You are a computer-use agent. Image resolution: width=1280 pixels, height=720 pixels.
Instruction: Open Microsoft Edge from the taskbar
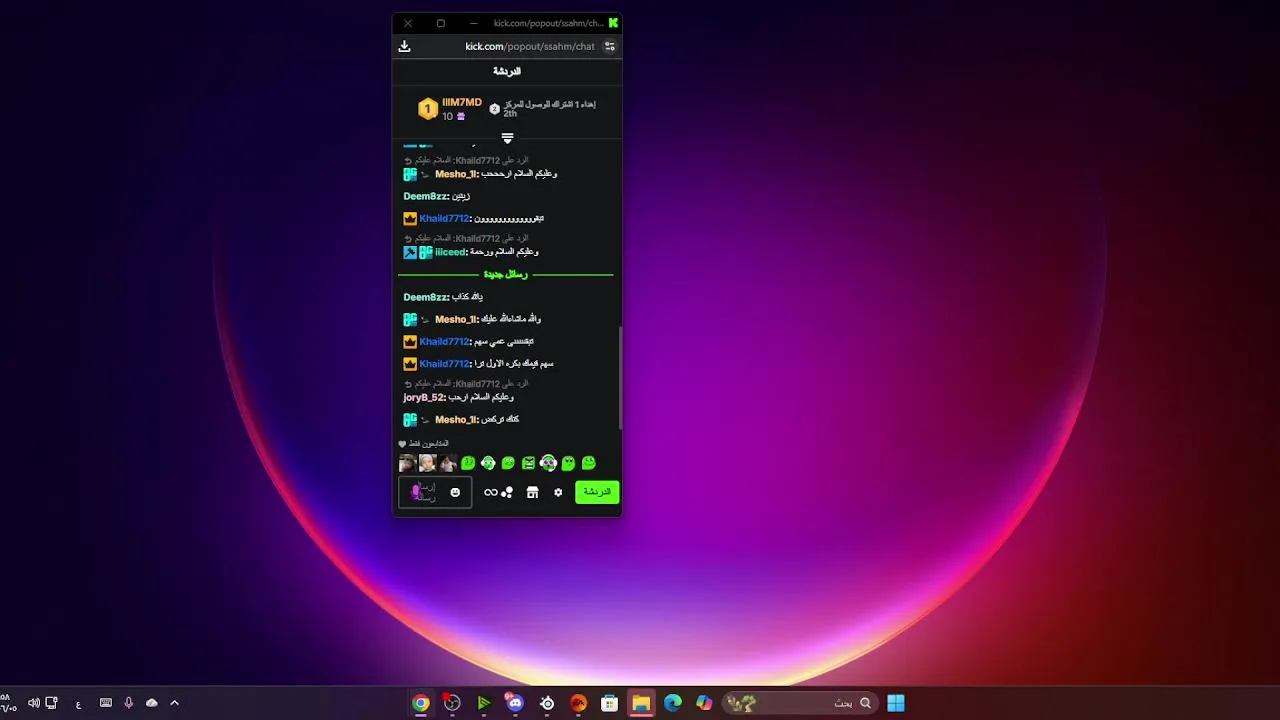(x=673, y=703)
